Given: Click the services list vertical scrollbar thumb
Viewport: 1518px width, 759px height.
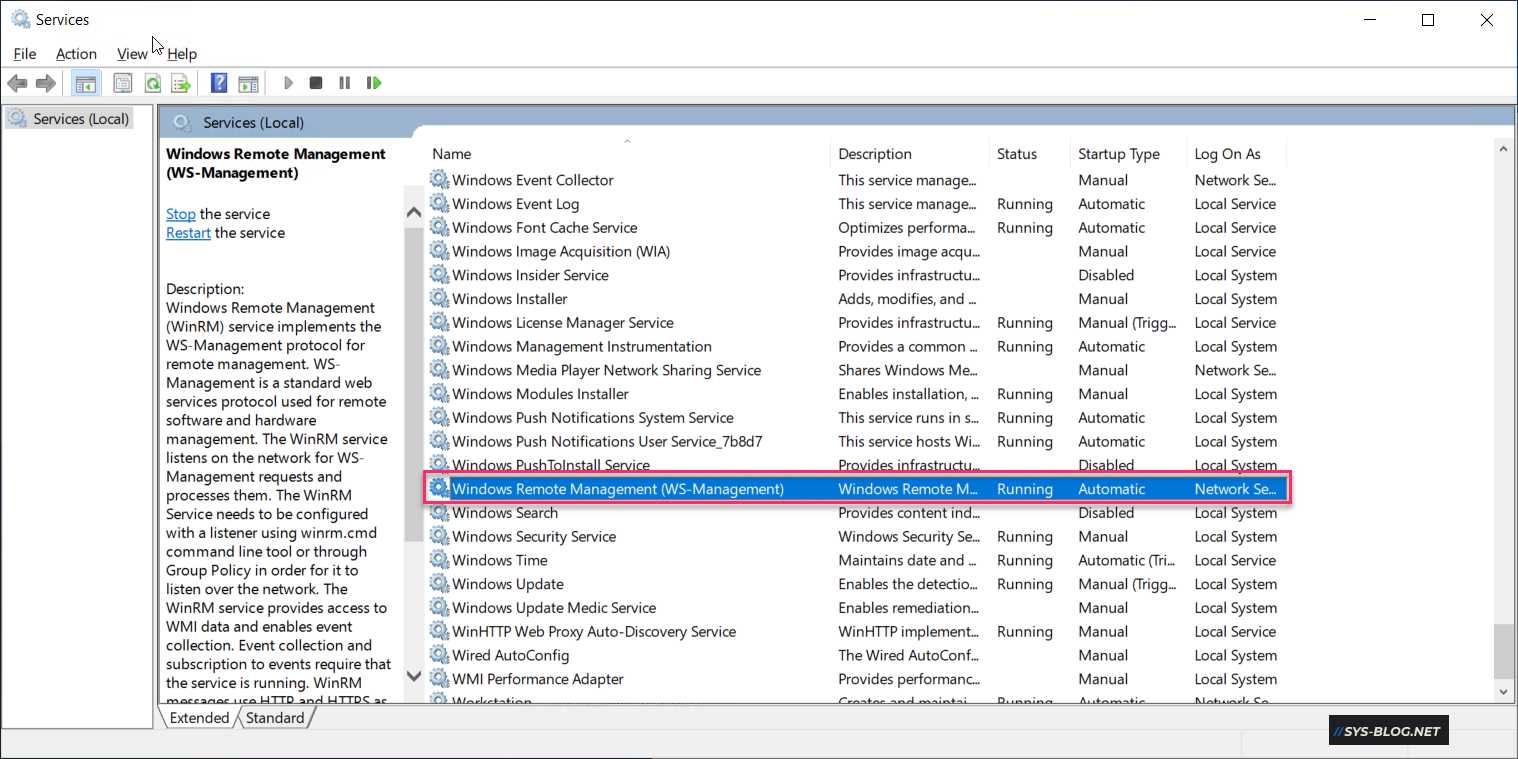Looking at the screenshot, I should tap(1503, 650).
